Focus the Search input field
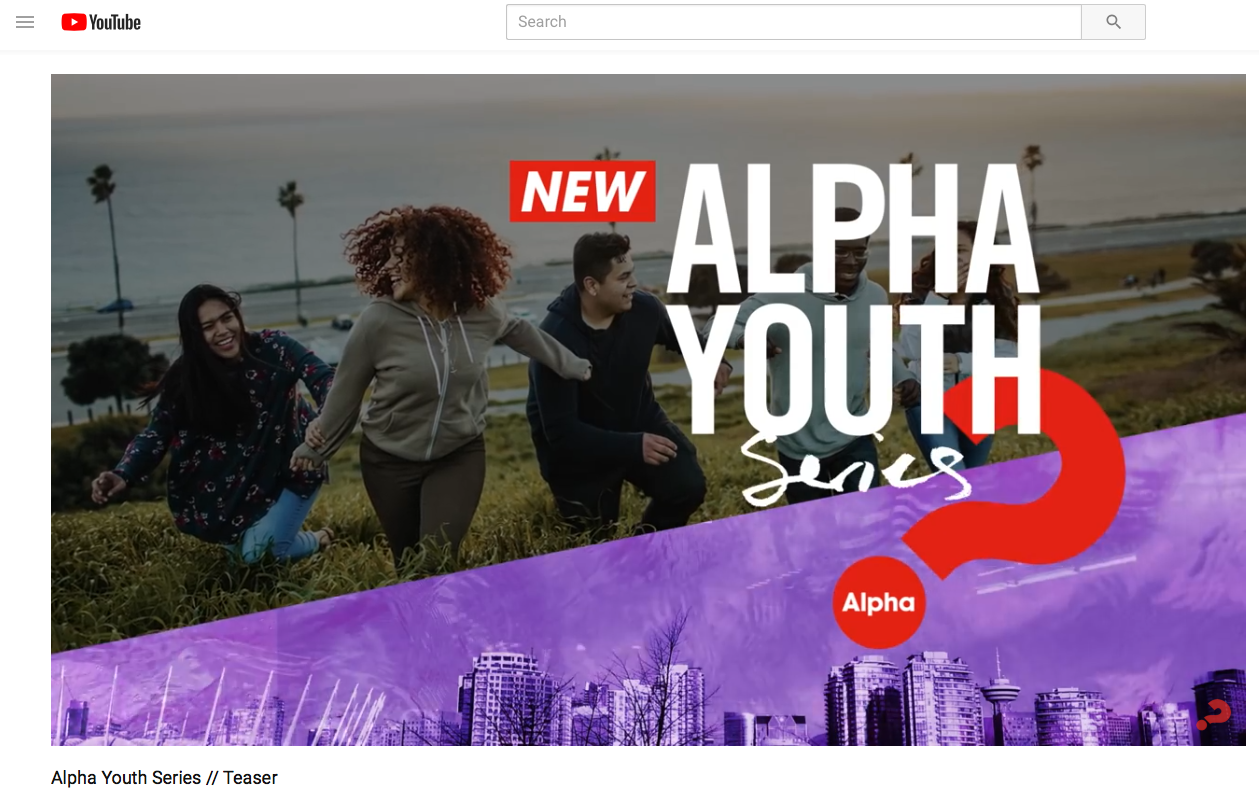Image resolution: width=1259 pixels, height=797 pixels. coord(793,22)
